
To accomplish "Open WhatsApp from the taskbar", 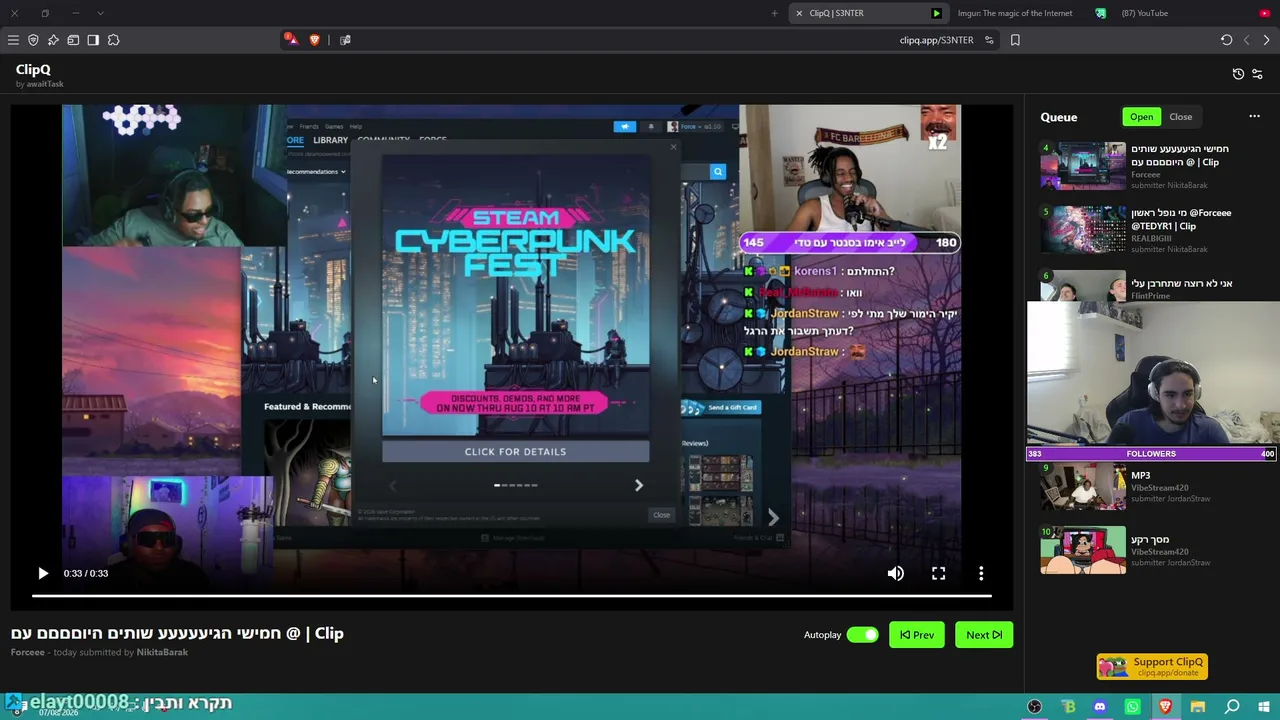I will [1133, 707].
